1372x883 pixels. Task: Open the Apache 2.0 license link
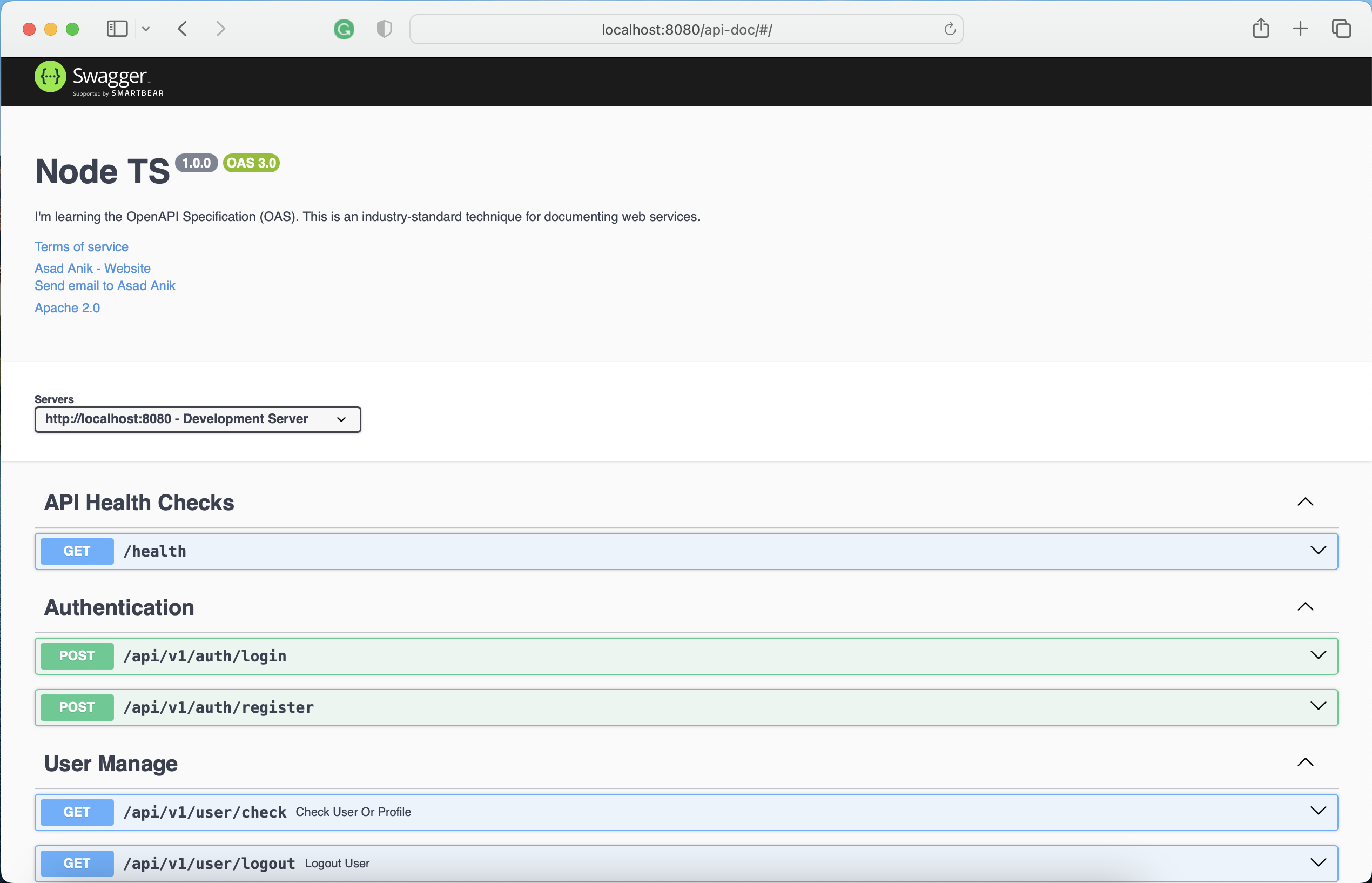[67, 308]
